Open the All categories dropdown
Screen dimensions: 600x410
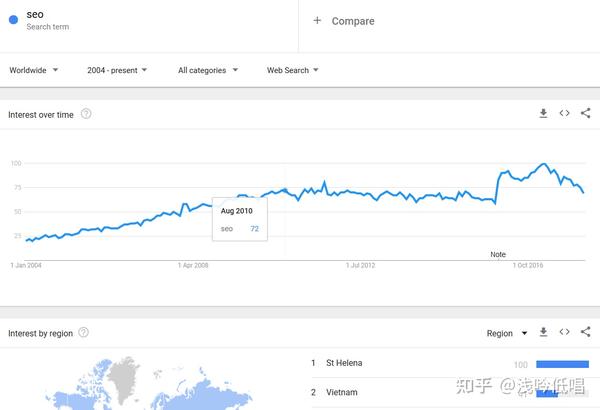208,70
